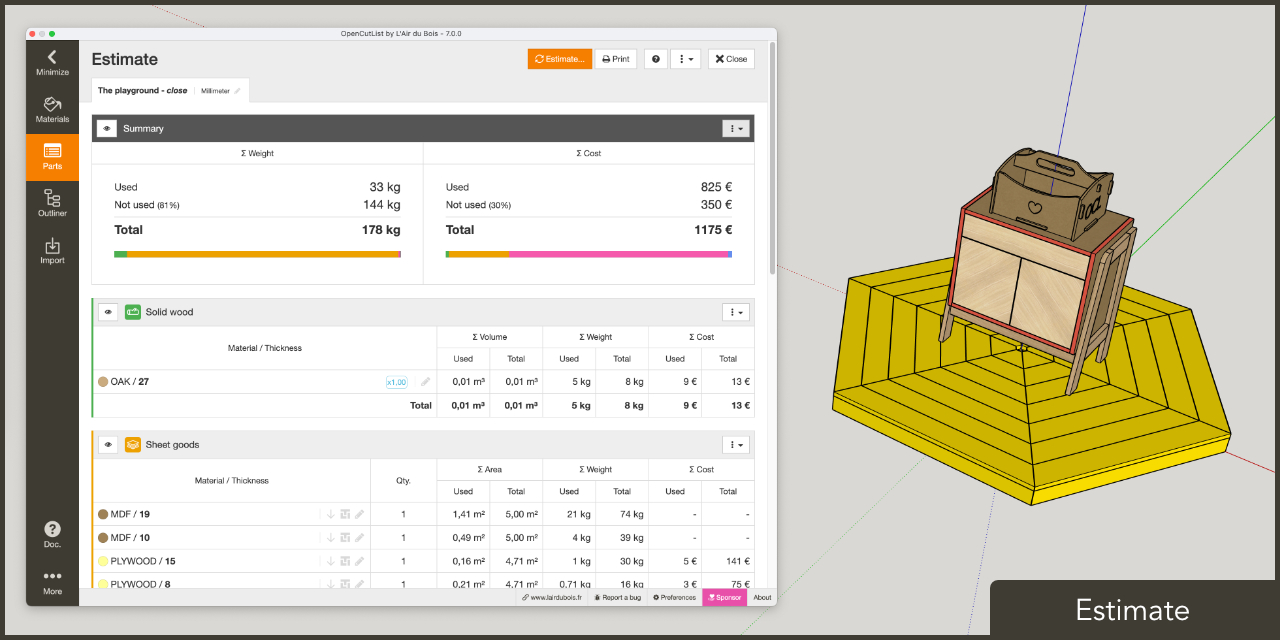Image resolution: width=1280 pixels, height=640 pixels.
Task: Click the Σ Weight usage bar in Summary
Action: pos(258,254)
